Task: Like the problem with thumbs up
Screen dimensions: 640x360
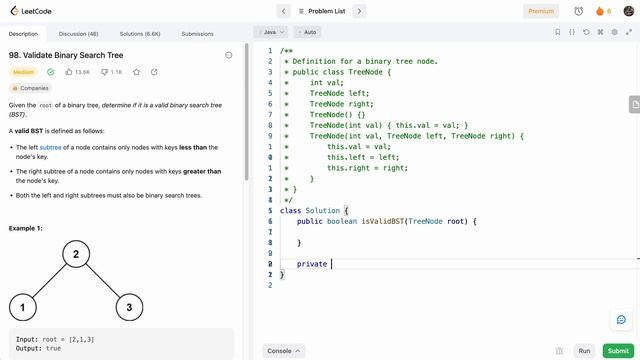Action: pos(77,72)
